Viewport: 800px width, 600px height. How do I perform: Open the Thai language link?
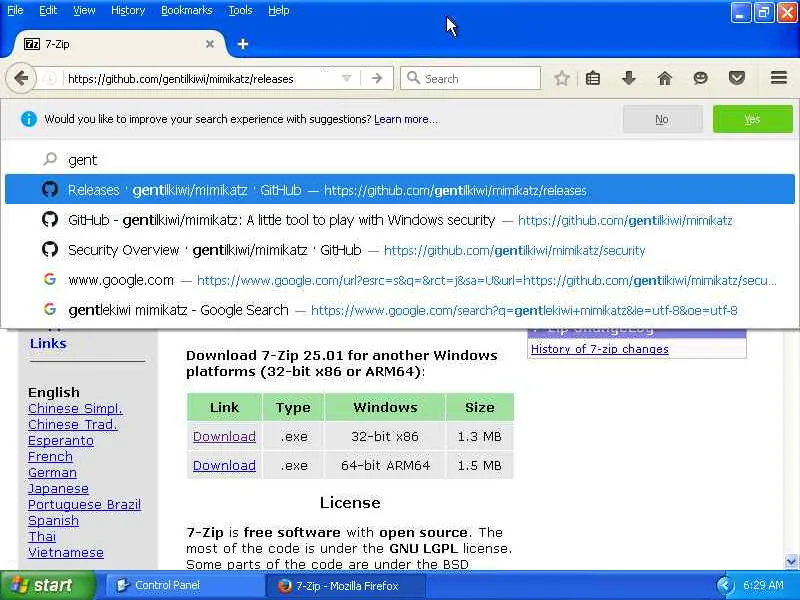click(x=42, y=537)
